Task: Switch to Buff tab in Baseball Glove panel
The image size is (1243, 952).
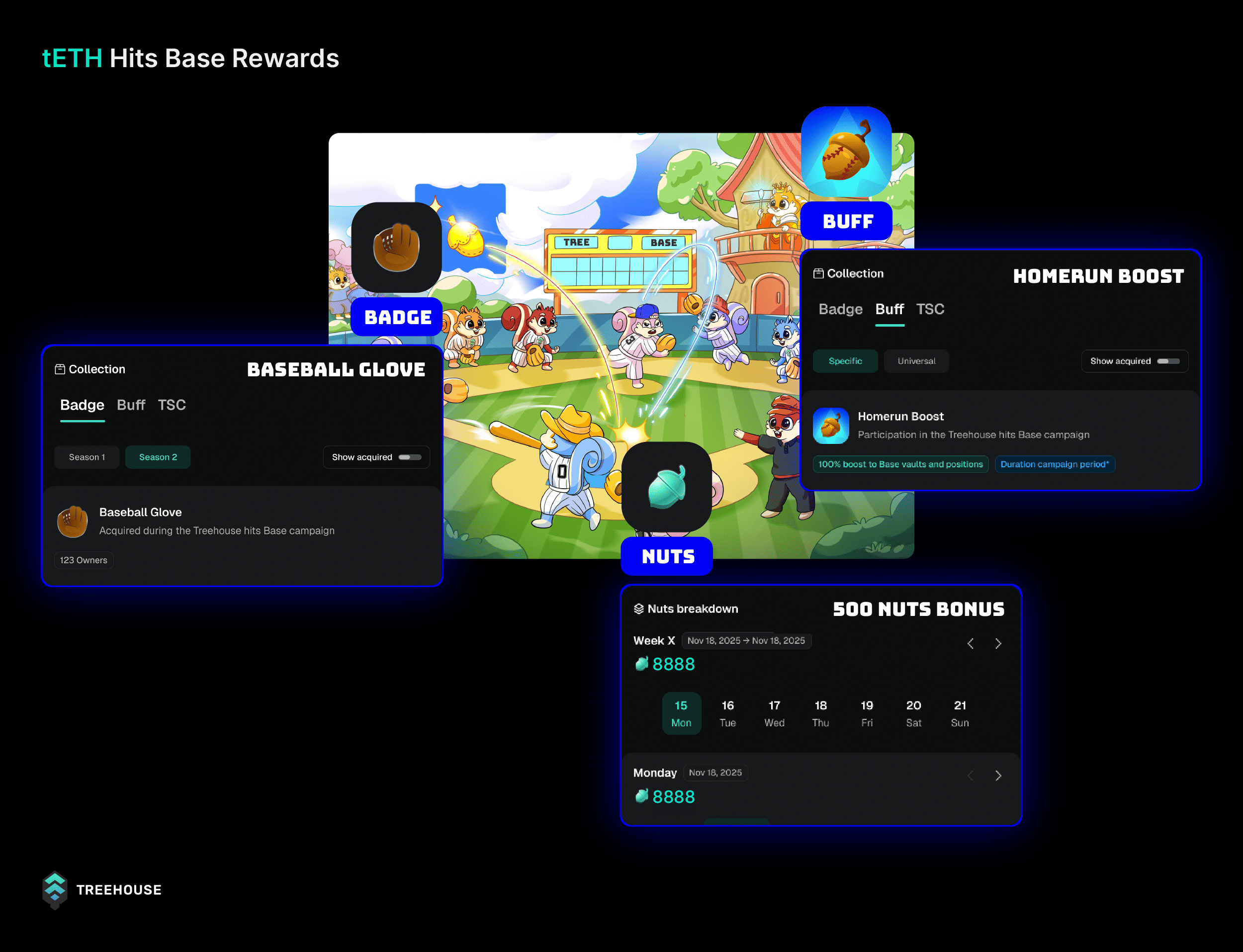Action: point(131,405)
